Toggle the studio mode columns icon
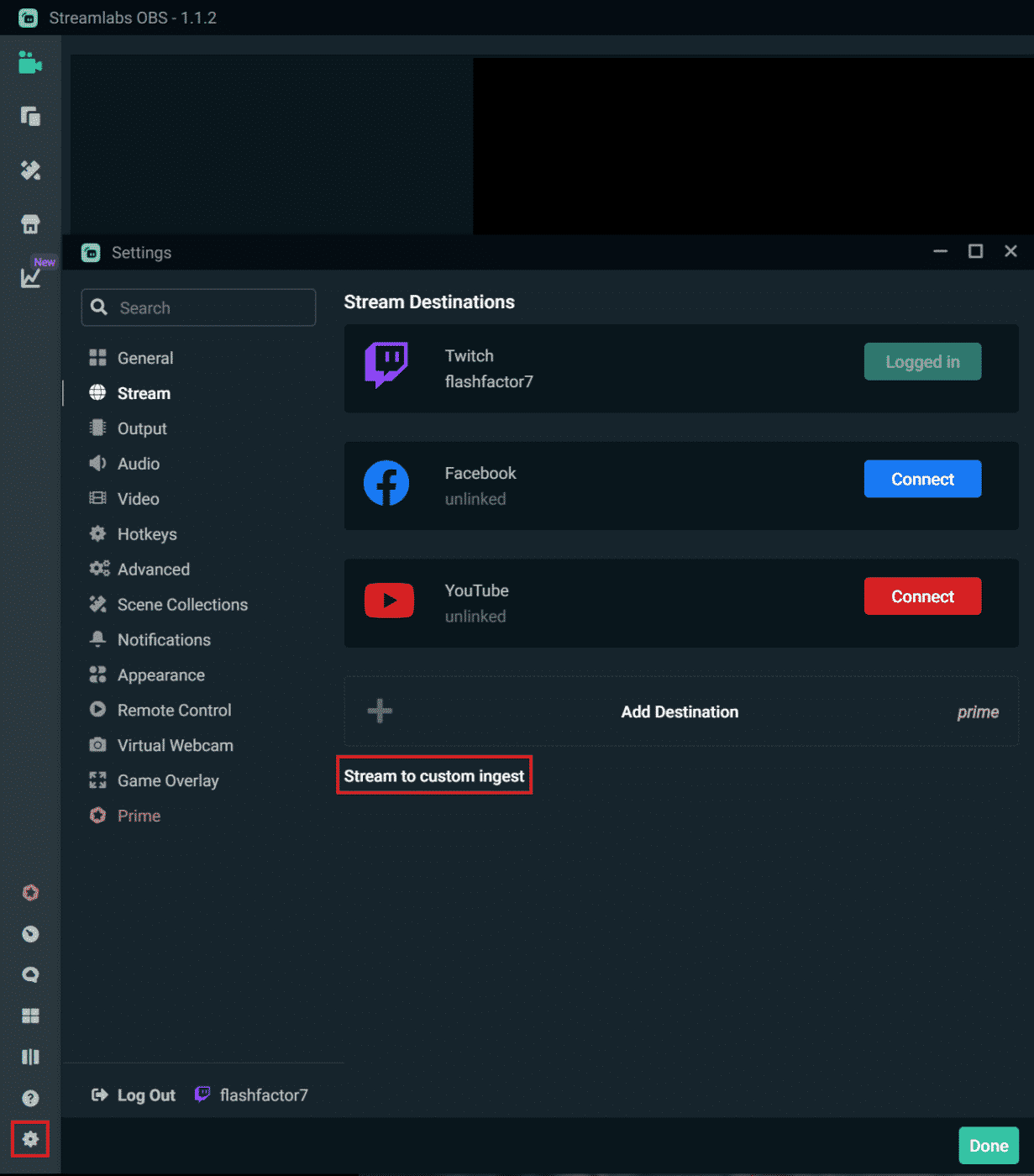This screenshot has height=1176, width=1034. [30, 1057]
